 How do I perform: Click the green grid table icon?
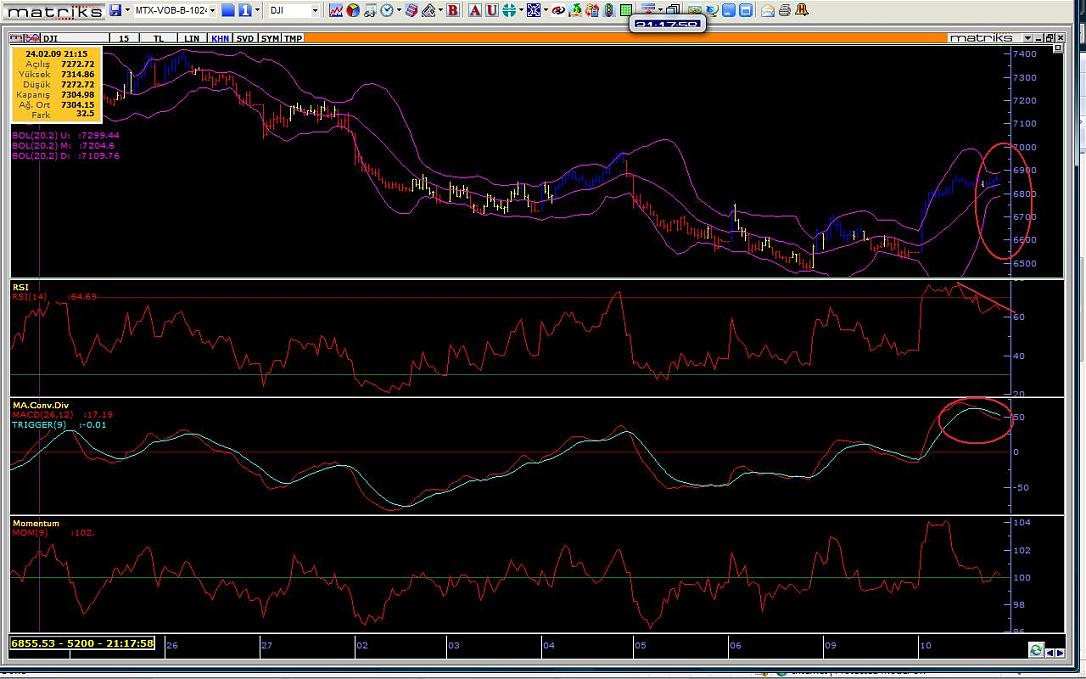click(x=625, y=10)
